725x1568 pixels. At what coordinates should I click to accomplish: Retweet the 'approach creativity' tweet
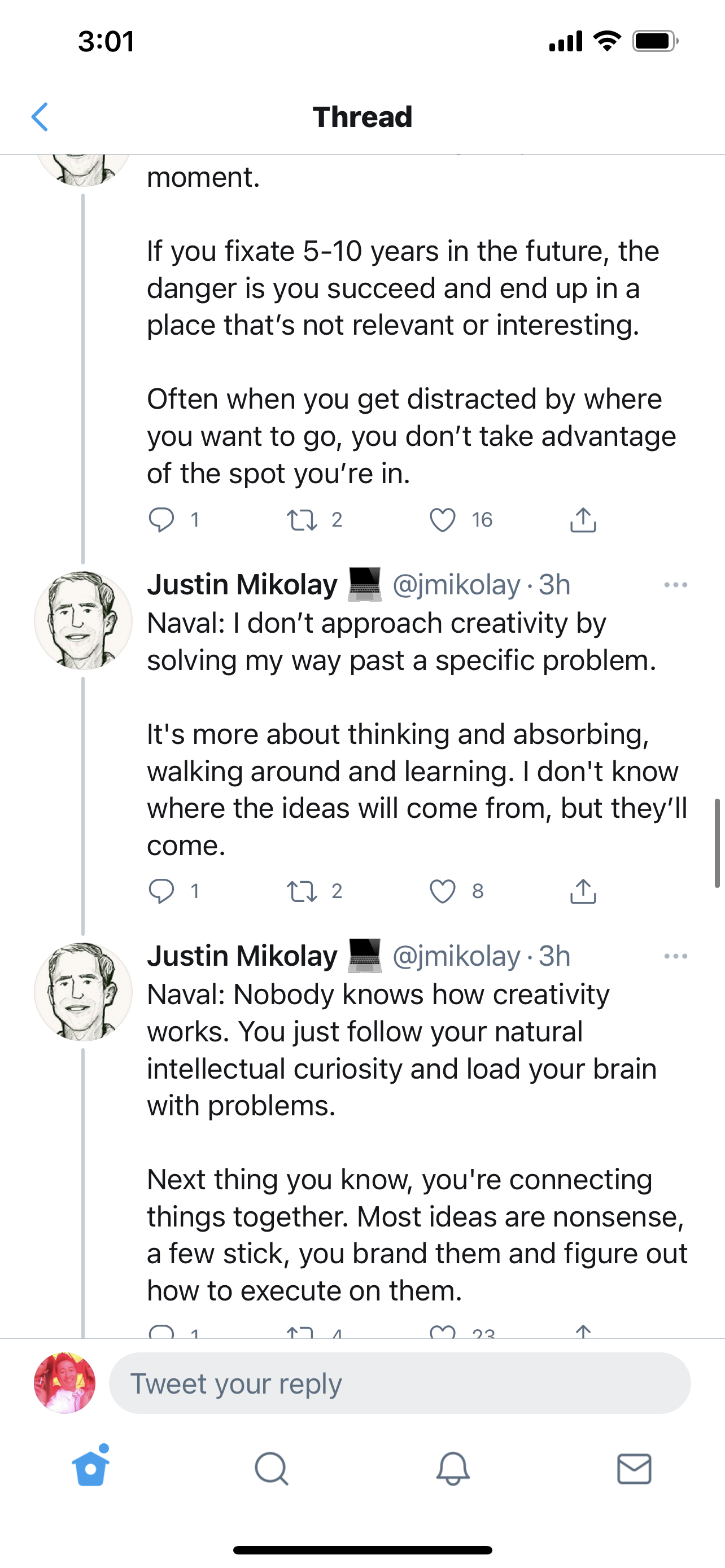tap(302, 891)
